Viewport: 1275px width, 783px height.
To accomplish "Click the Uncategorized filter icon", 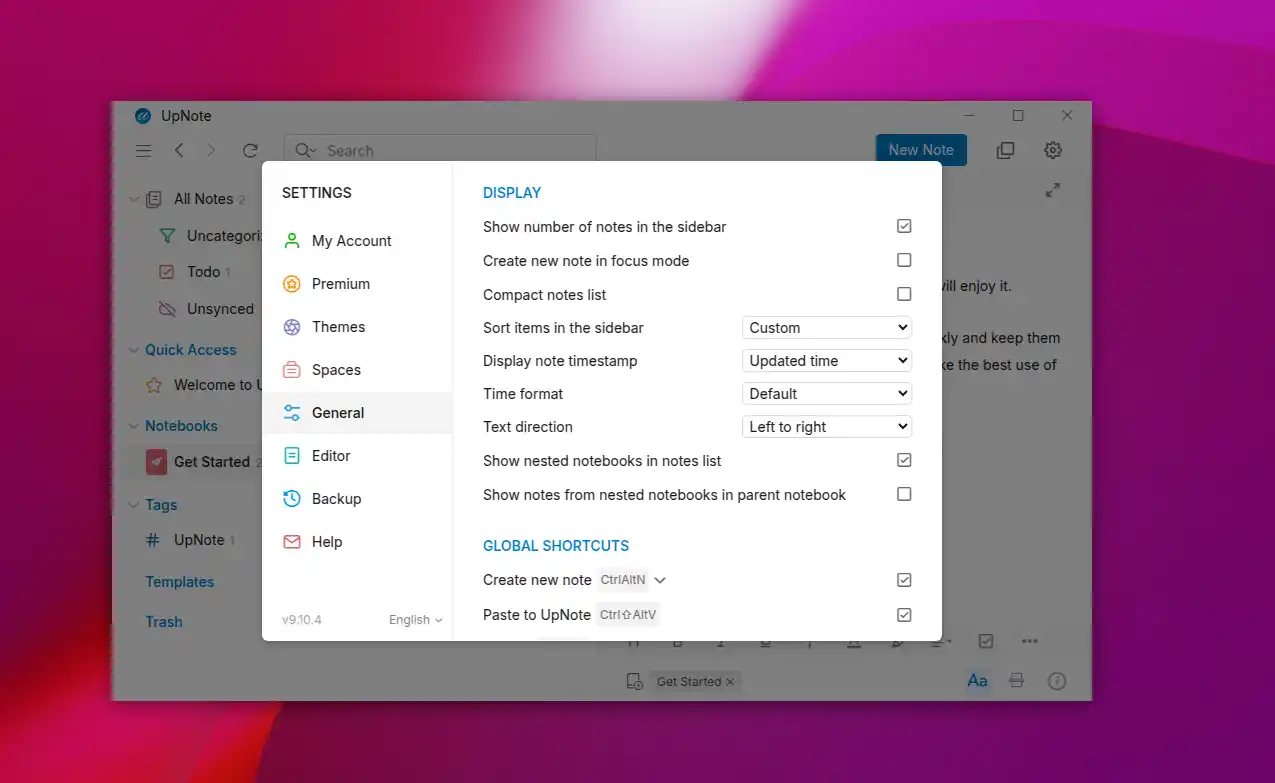I will click(168, 236).
